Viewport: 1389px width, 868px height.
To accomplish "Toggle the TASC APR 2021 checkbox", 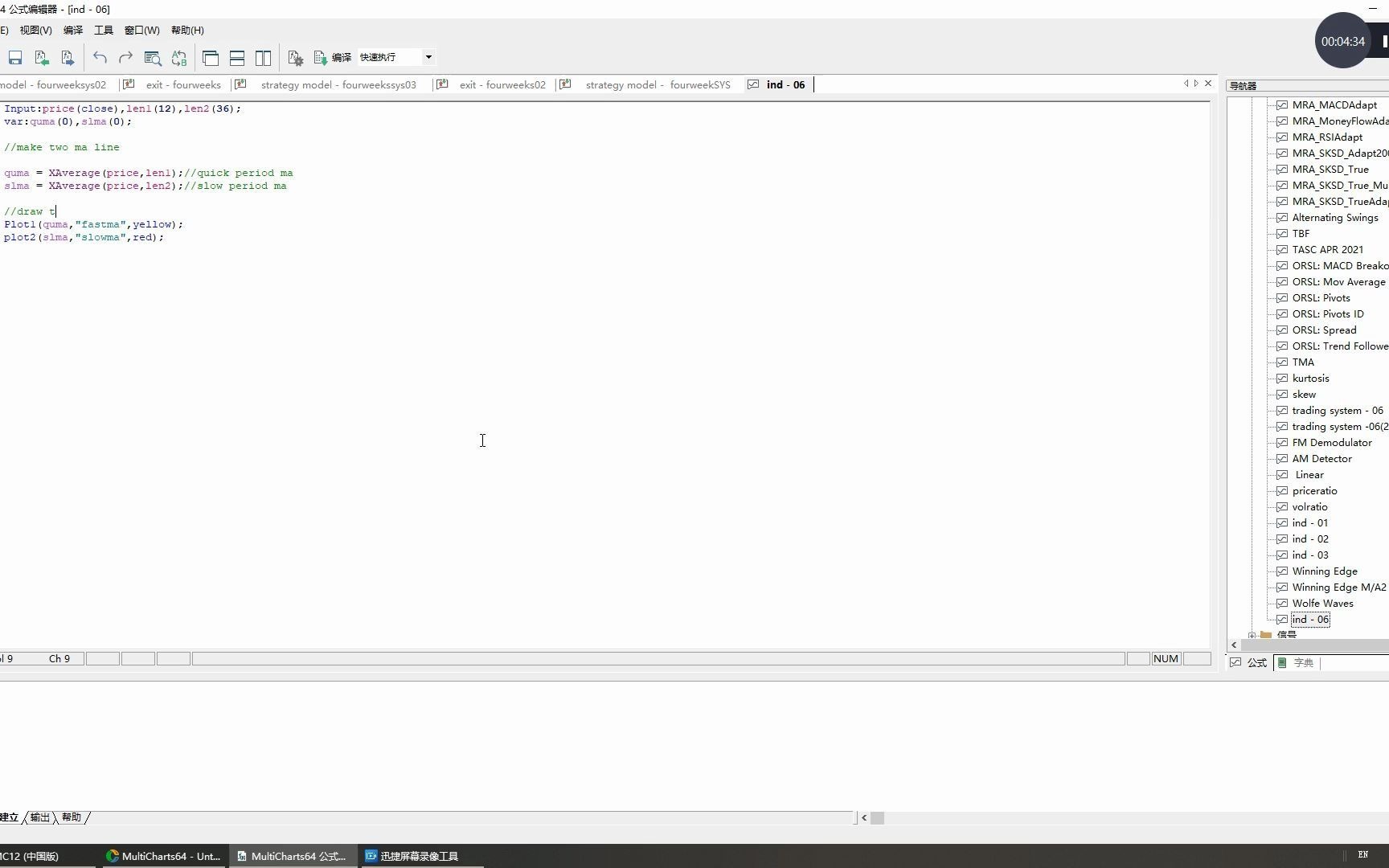I will [1282, 249].
